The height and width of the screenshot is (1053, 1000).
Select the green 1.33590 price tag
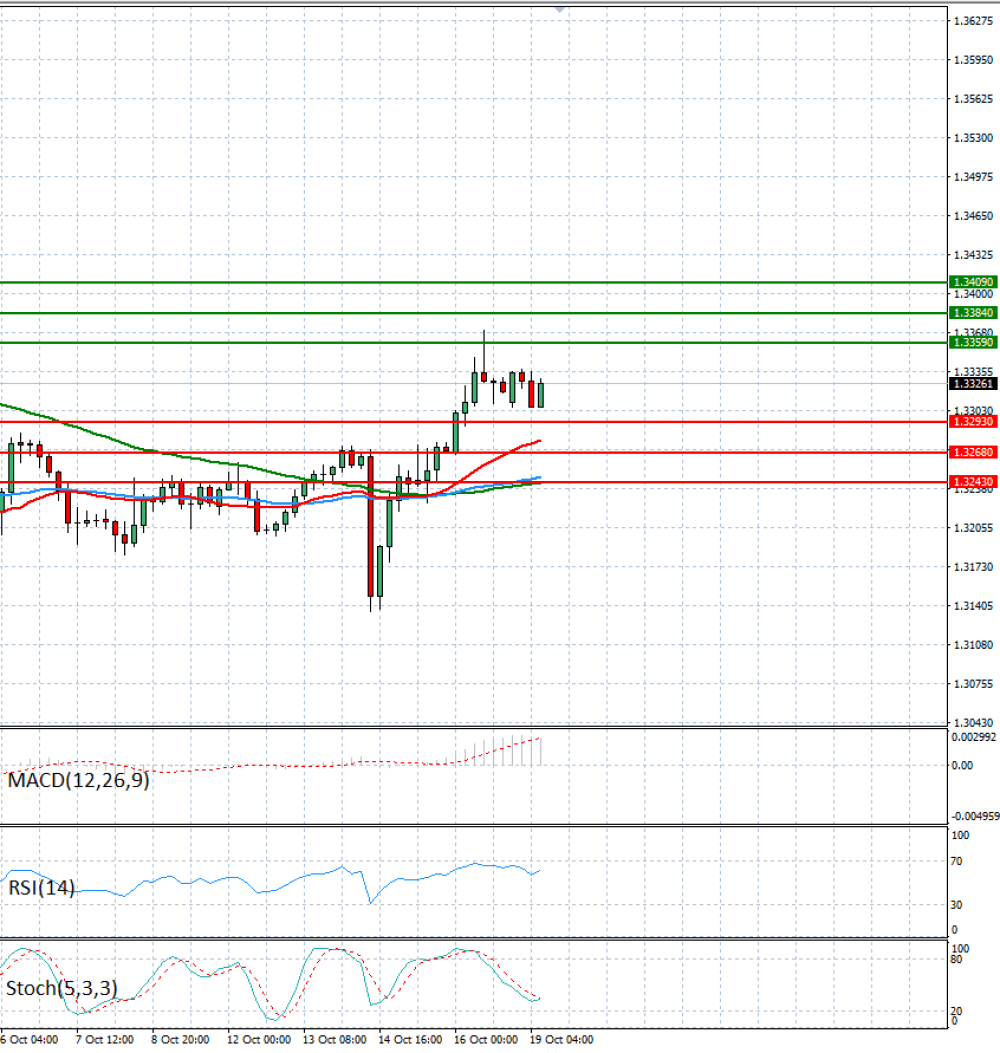pyautogui.click(x=973, y=342)
